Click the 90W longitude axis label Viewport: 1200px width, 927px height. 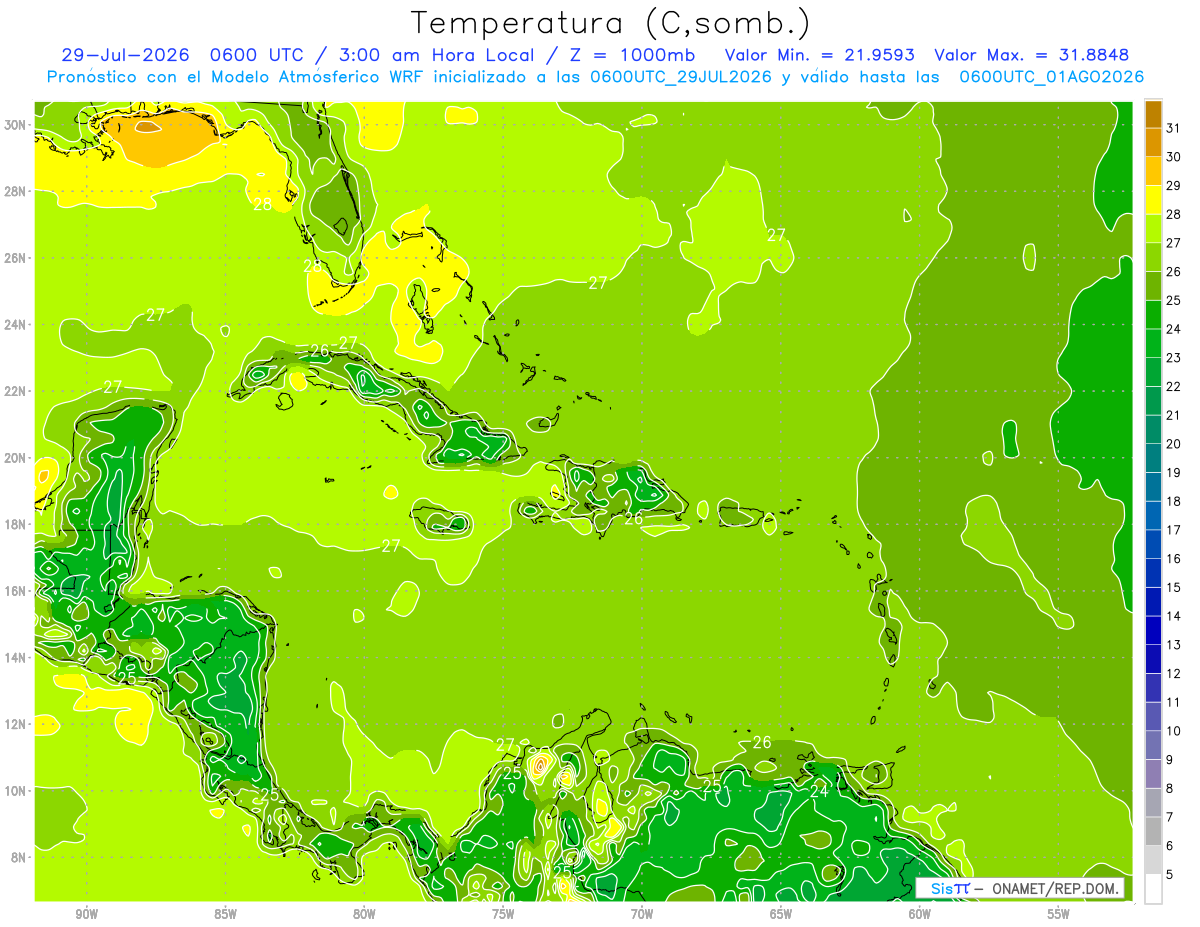tap(86, 914)
